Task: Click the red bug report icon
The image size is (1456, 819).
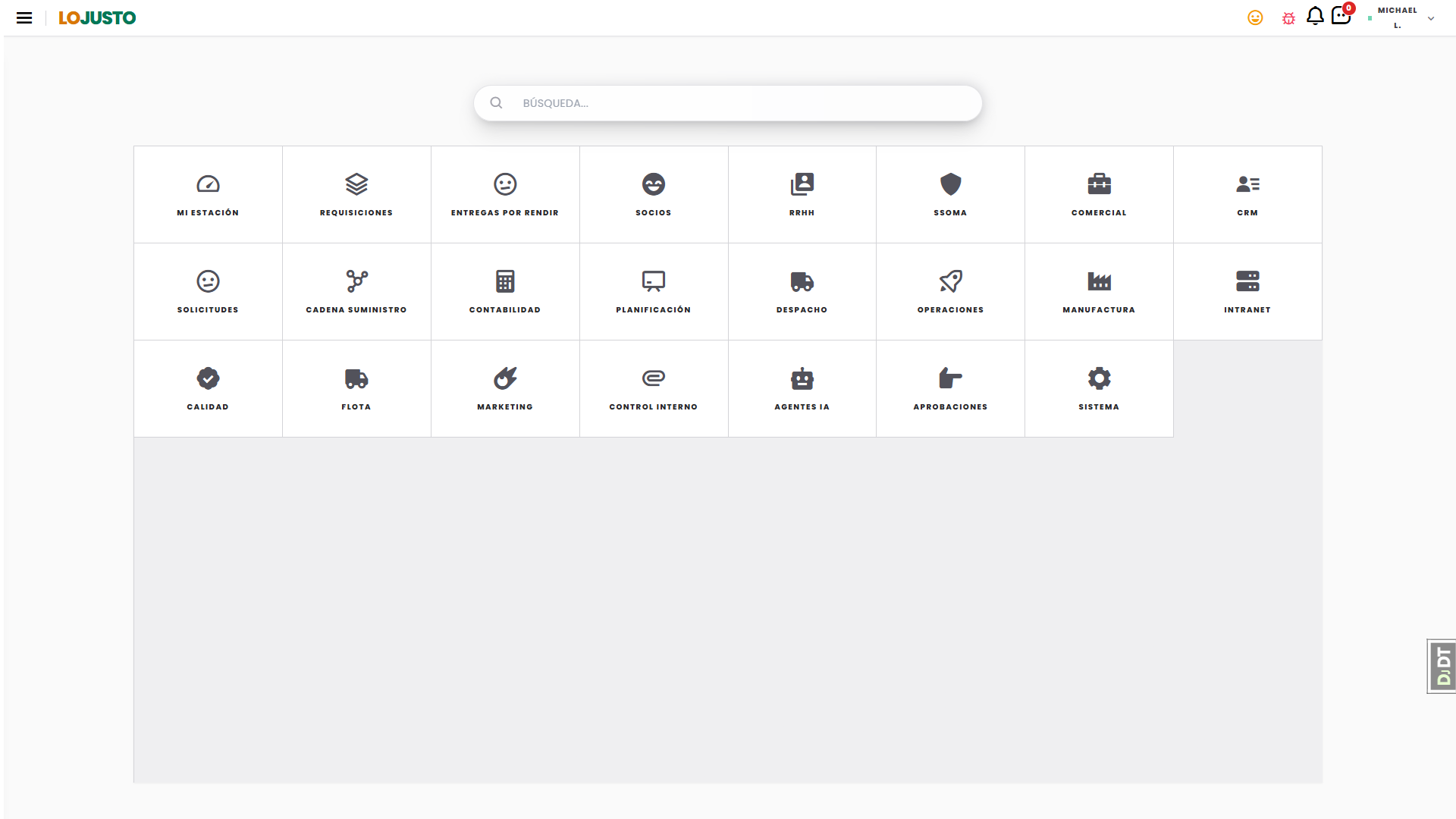Action: coord(1288,18)
